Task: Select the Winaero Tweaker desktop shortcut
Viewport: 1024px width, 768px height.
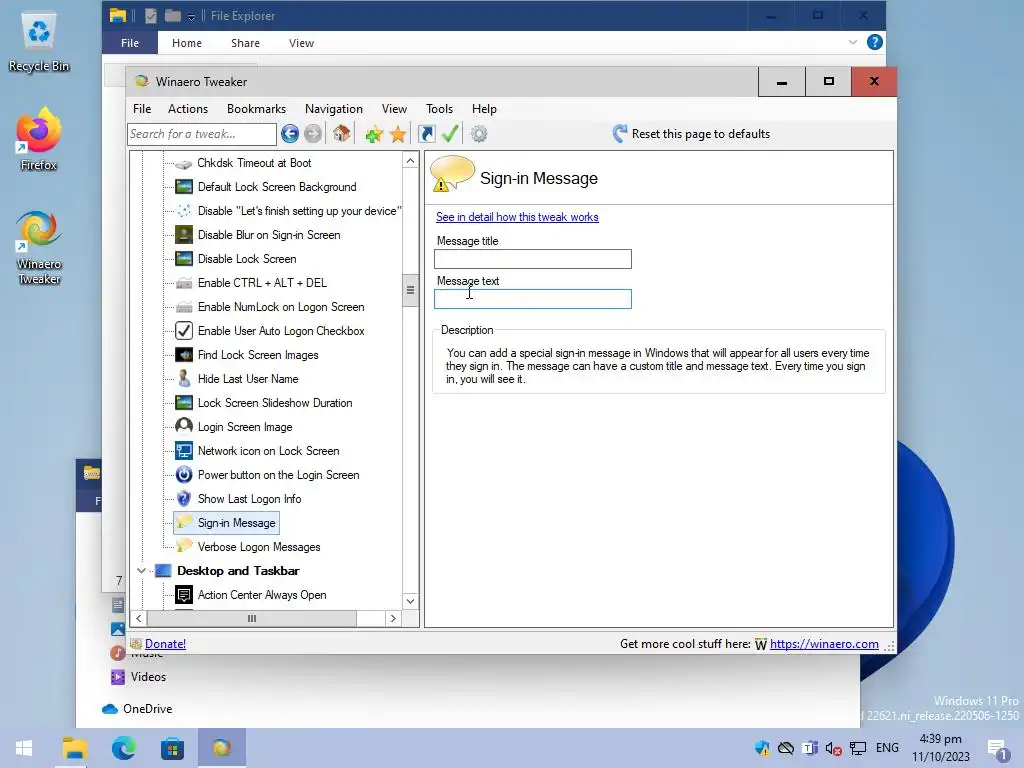Action: tap(39, 247)
